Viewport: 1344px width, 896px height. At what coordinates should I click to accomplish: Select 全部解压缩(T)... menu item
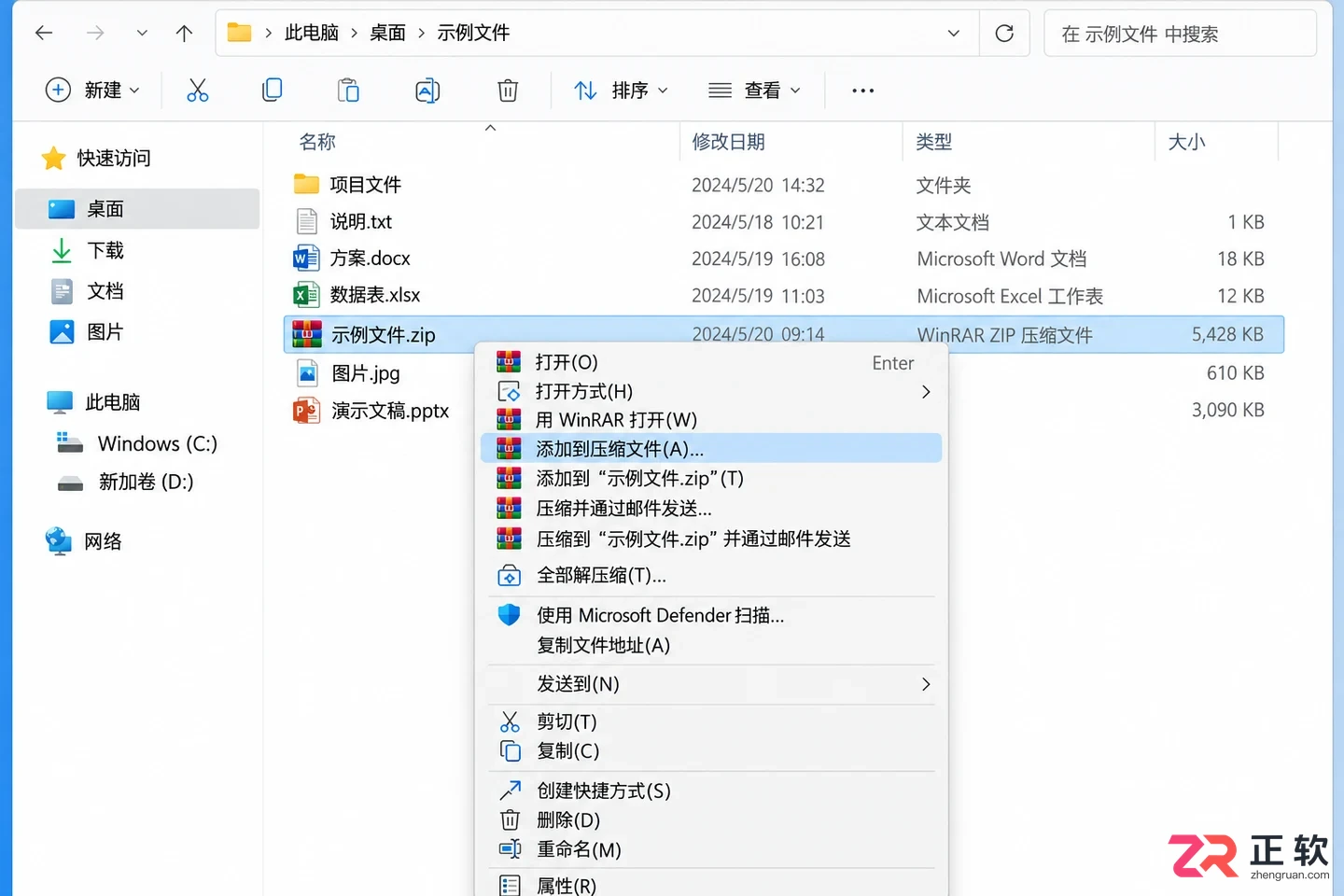pyautogui.click(x=711, y=576)
